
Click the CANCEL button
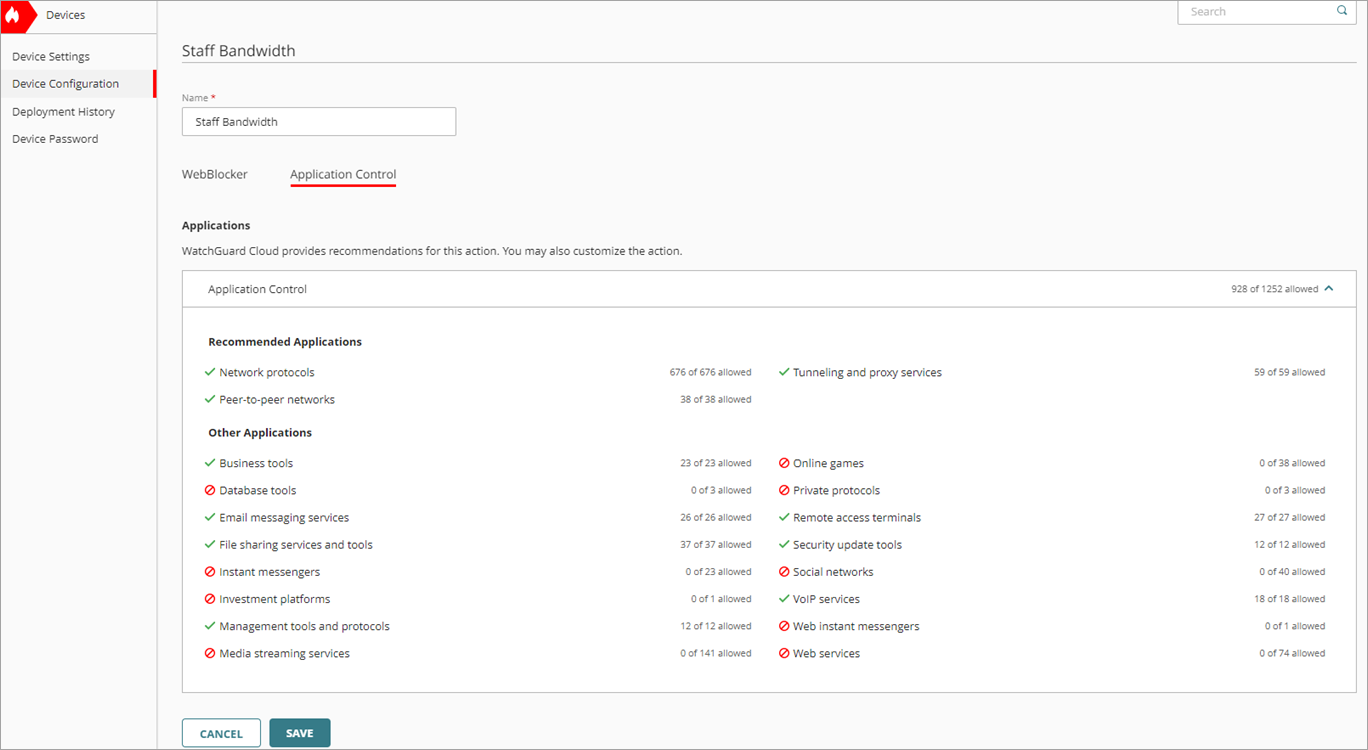[x=221, y=732]
